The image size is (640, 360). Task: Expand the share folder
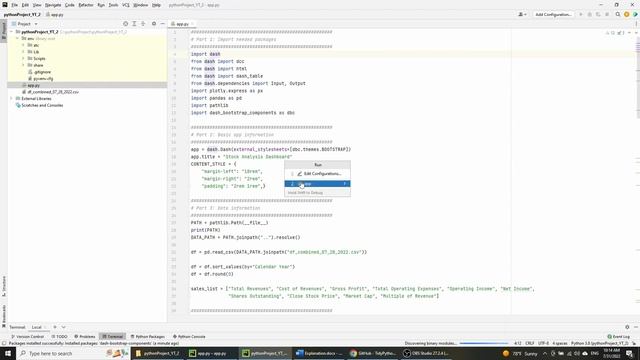(23, 65)
